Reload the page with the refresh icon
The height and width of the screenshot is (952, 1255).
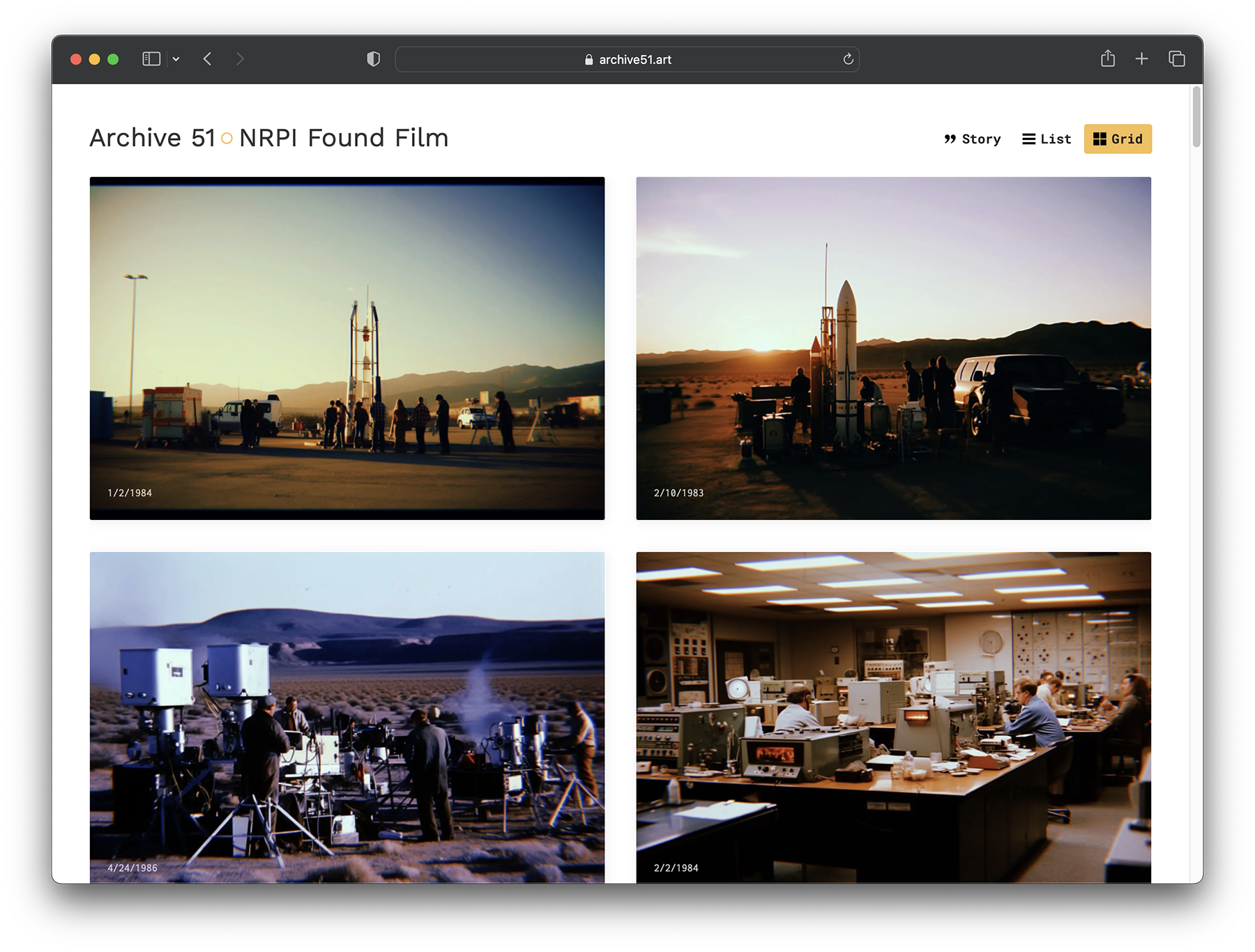pyautogui.click(x=848, y=59)
